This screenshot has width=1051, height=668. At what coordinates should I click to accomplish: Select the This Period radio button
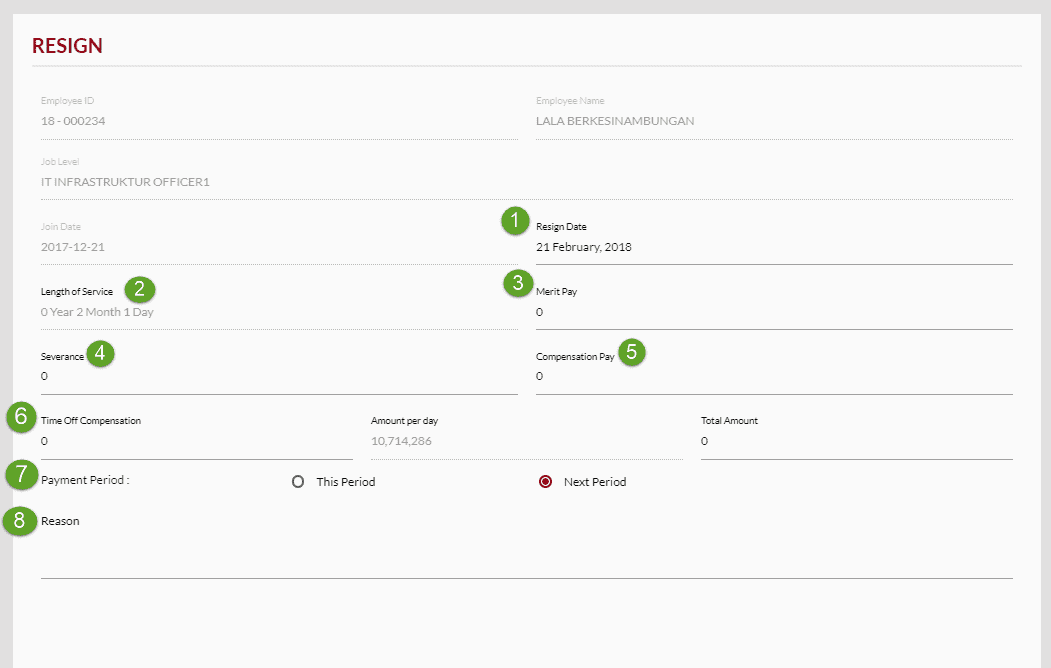pos(298,482)
